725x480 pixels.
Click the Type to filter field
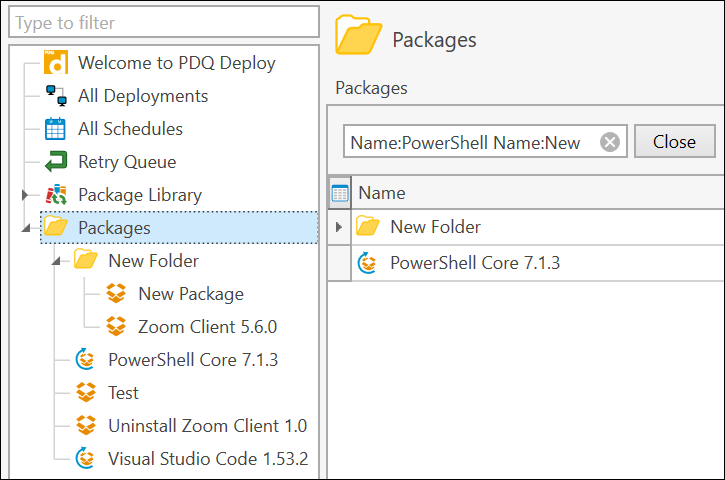tap(162, 22)
